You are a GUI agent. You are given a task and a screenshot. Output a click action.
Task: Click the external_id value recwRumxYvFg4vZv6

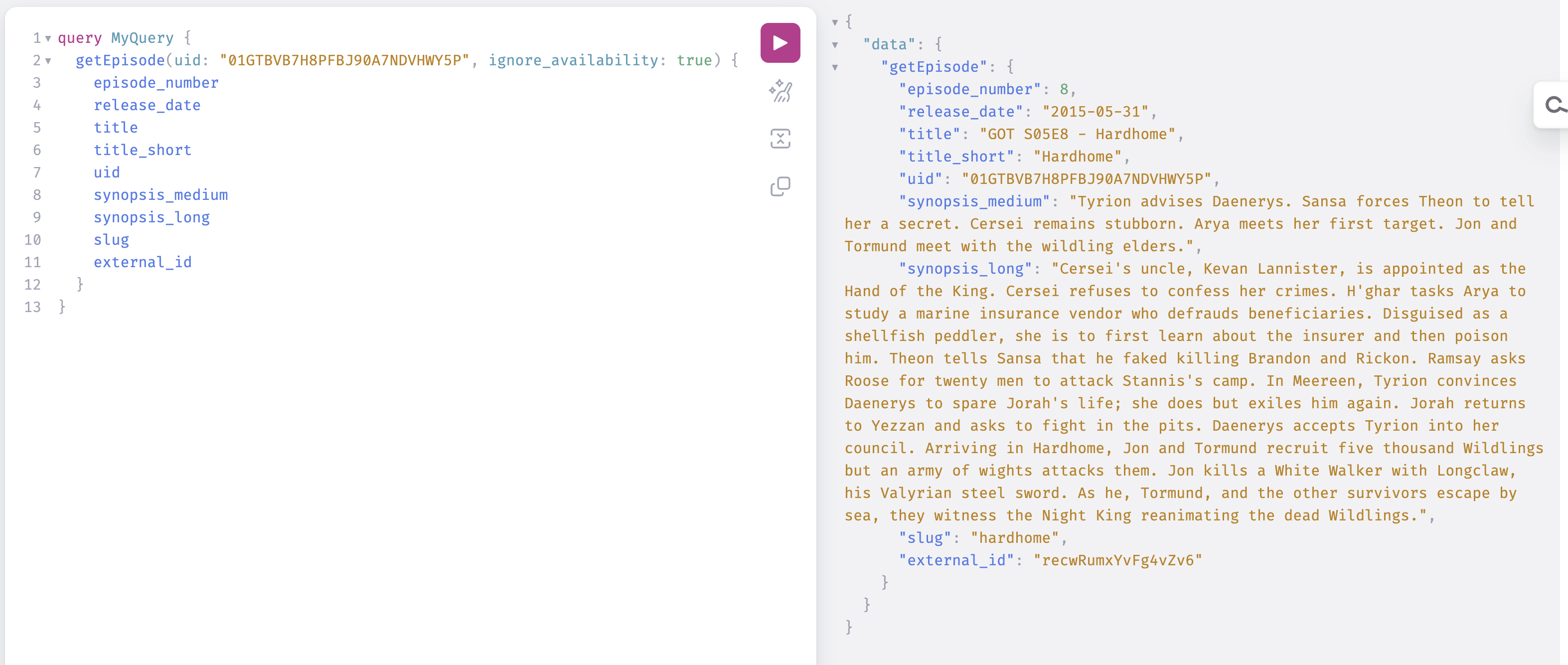pos(1117,560)
